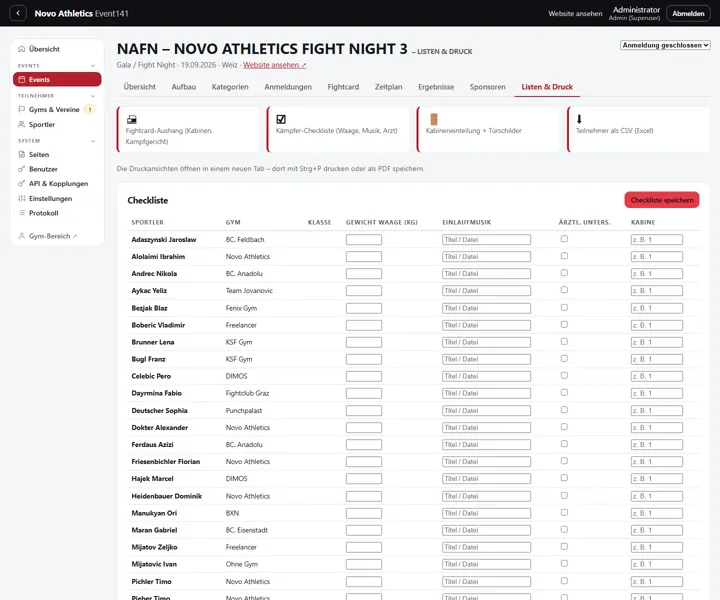Switch to the Anmeldungen tab
Image resolution: width=720 pixels, height=600 pixels.
(288, 87)
